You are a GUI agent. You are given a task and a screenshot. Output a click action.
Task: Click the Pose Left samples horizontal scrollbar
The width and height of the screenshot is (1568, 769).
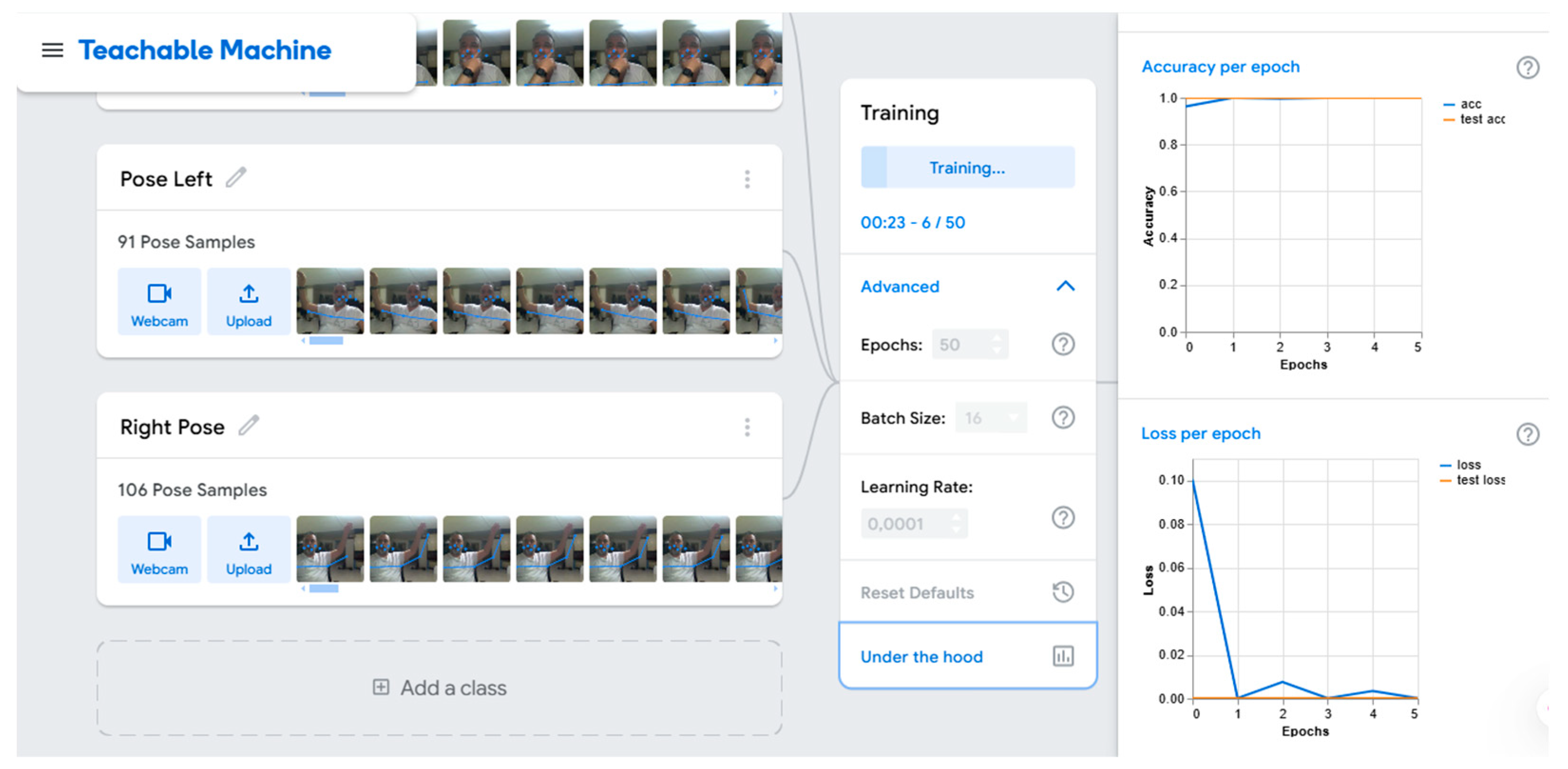pyautogui.click(x=326, y=341)
